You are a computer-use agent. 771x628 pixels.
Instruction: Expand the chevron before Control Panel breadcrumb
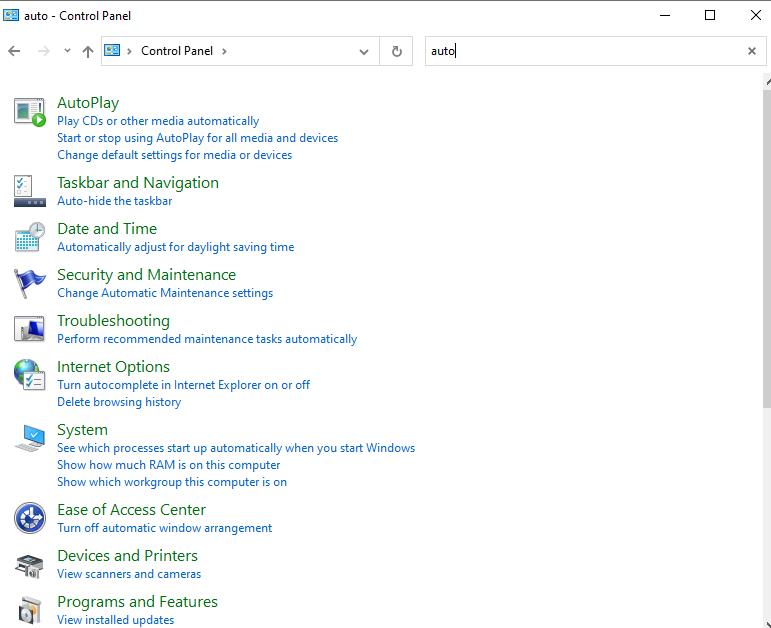pyautogui.click(x=129, y=51)
